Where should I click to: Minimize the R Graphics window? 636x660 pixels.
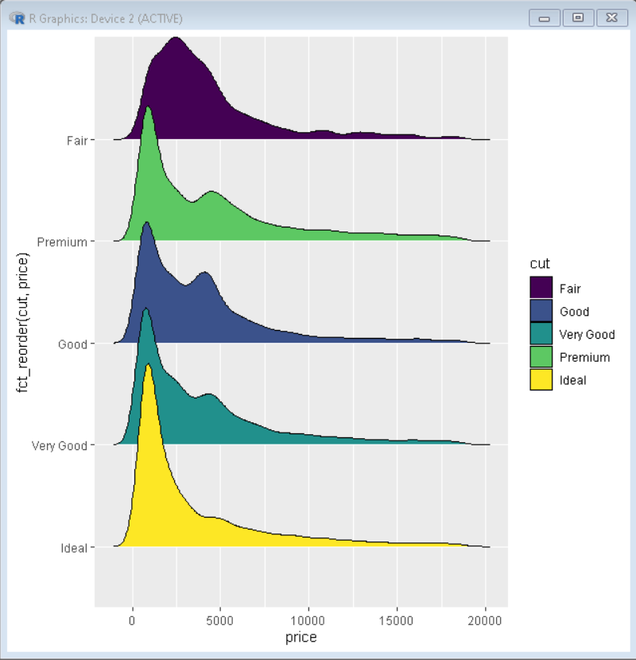tap(544, 18)
